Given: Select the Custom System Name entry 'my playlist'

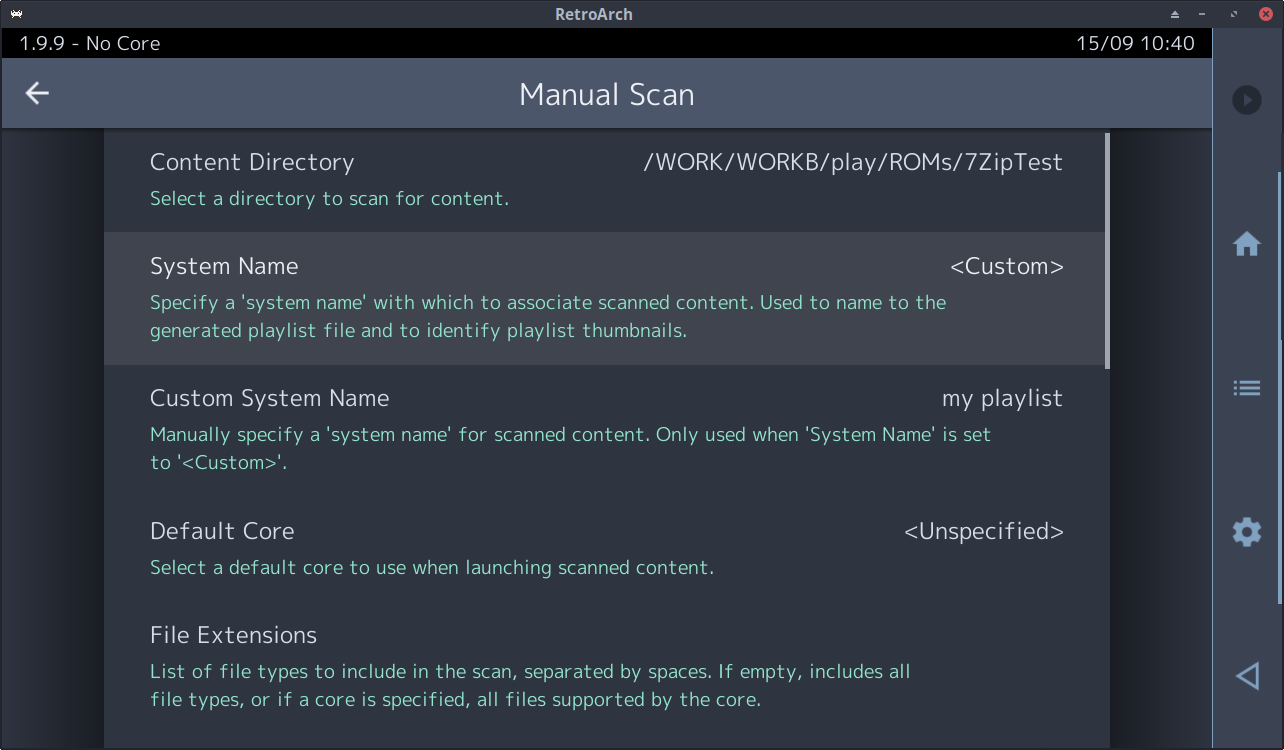Looking at the screenshot, I should 1002,398.
